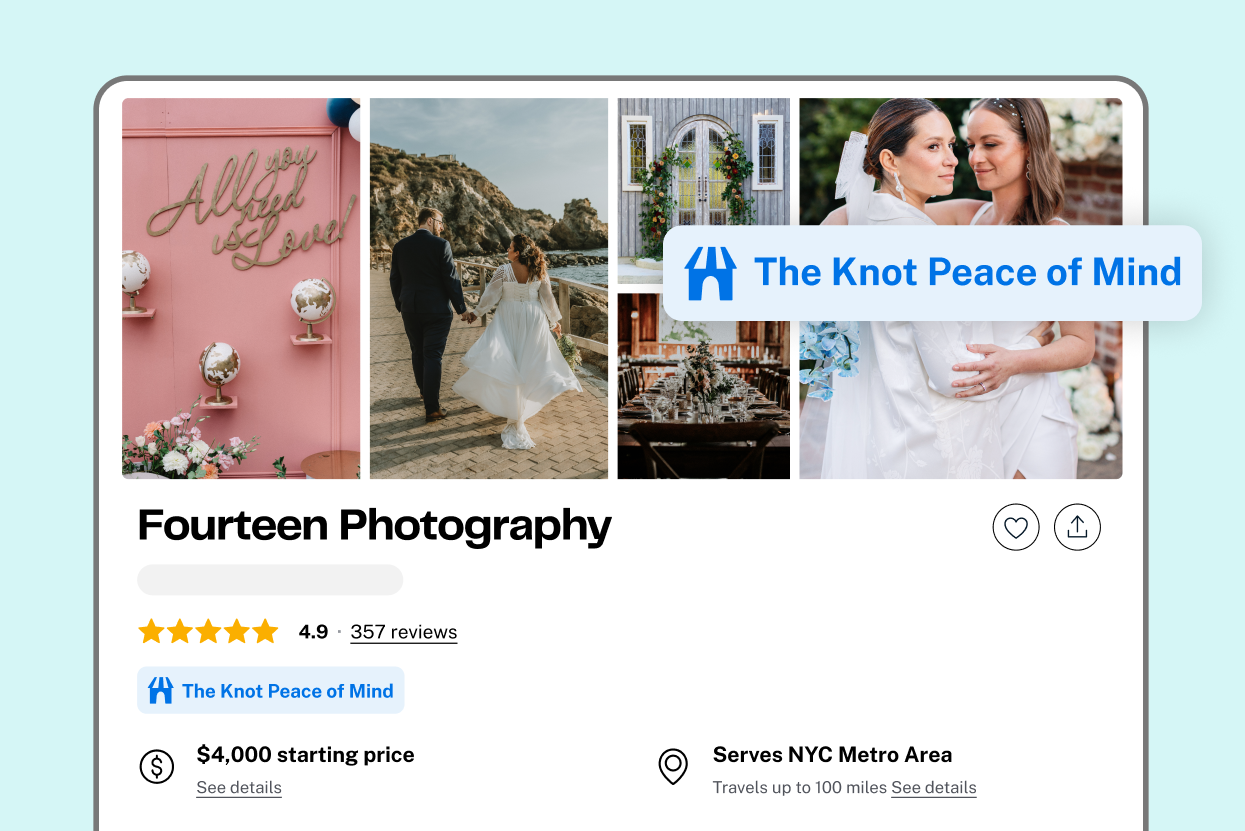
Task: Click the location pin icon
Action: click(673, 767)
